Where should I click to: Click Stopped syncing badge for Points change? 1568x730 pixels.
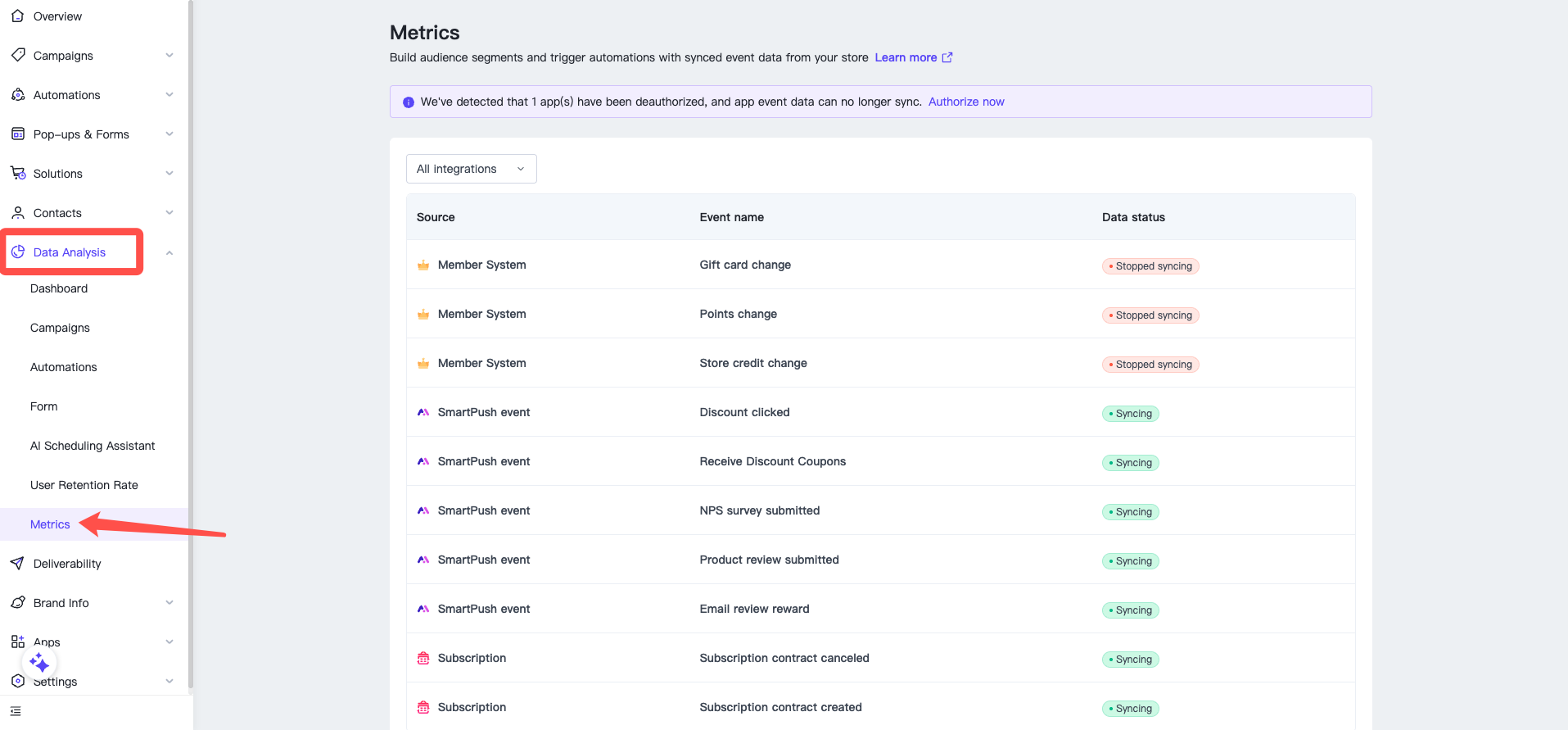[1150, 315]
